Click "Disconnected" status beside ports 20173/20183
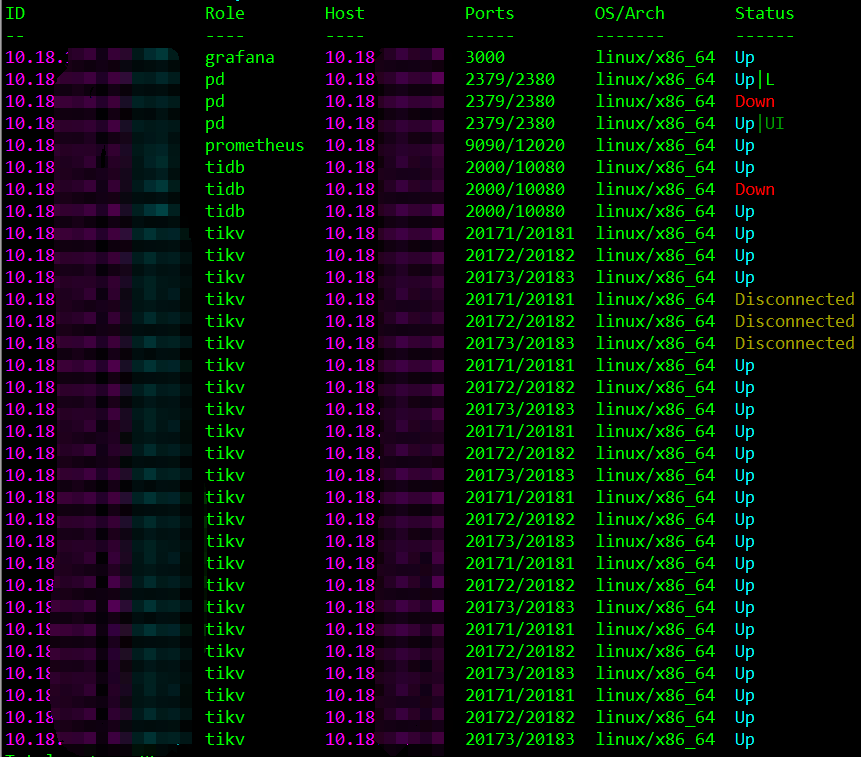This screenshot has height=757, width=861. 795,343
